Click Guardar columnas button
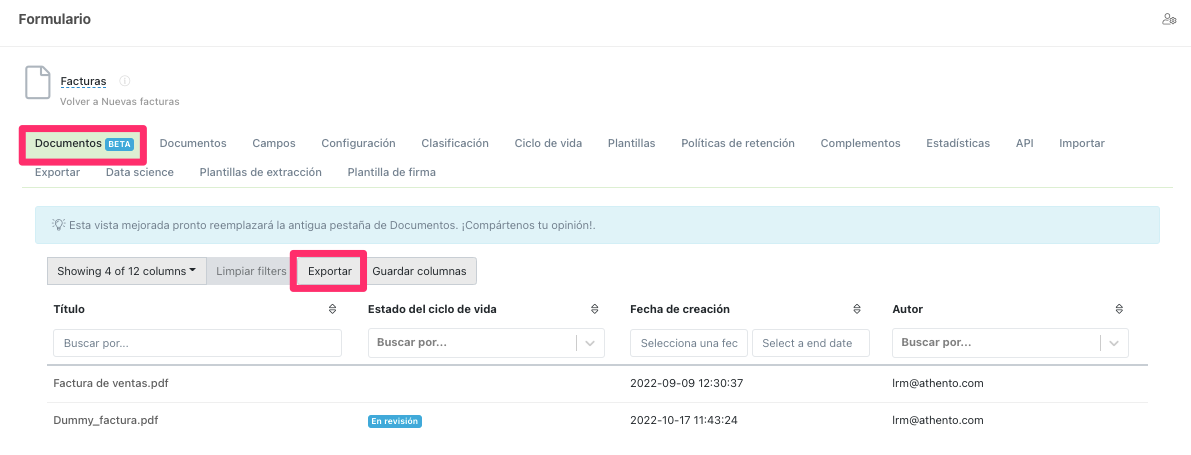Viewport: 1191px width, 455px height. coord(419,271)
